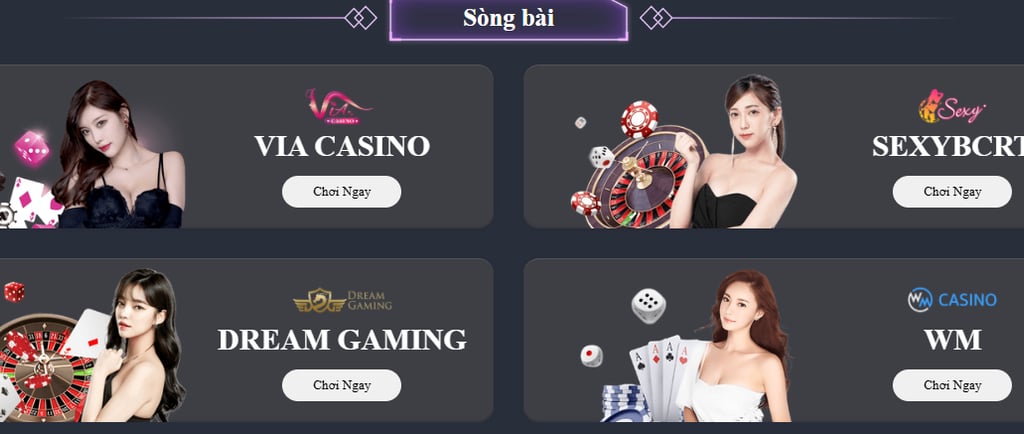The width and height of the screenshot is (1024, 434).
Task: Select the Sòng bài section tab
Action: coord(509,19)
